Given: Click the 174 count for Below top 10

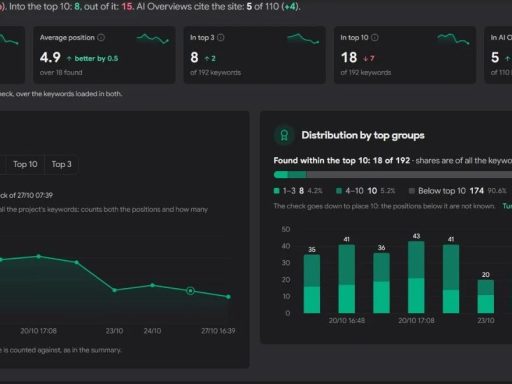Looking at the screenshot, I should click(477, 191).
